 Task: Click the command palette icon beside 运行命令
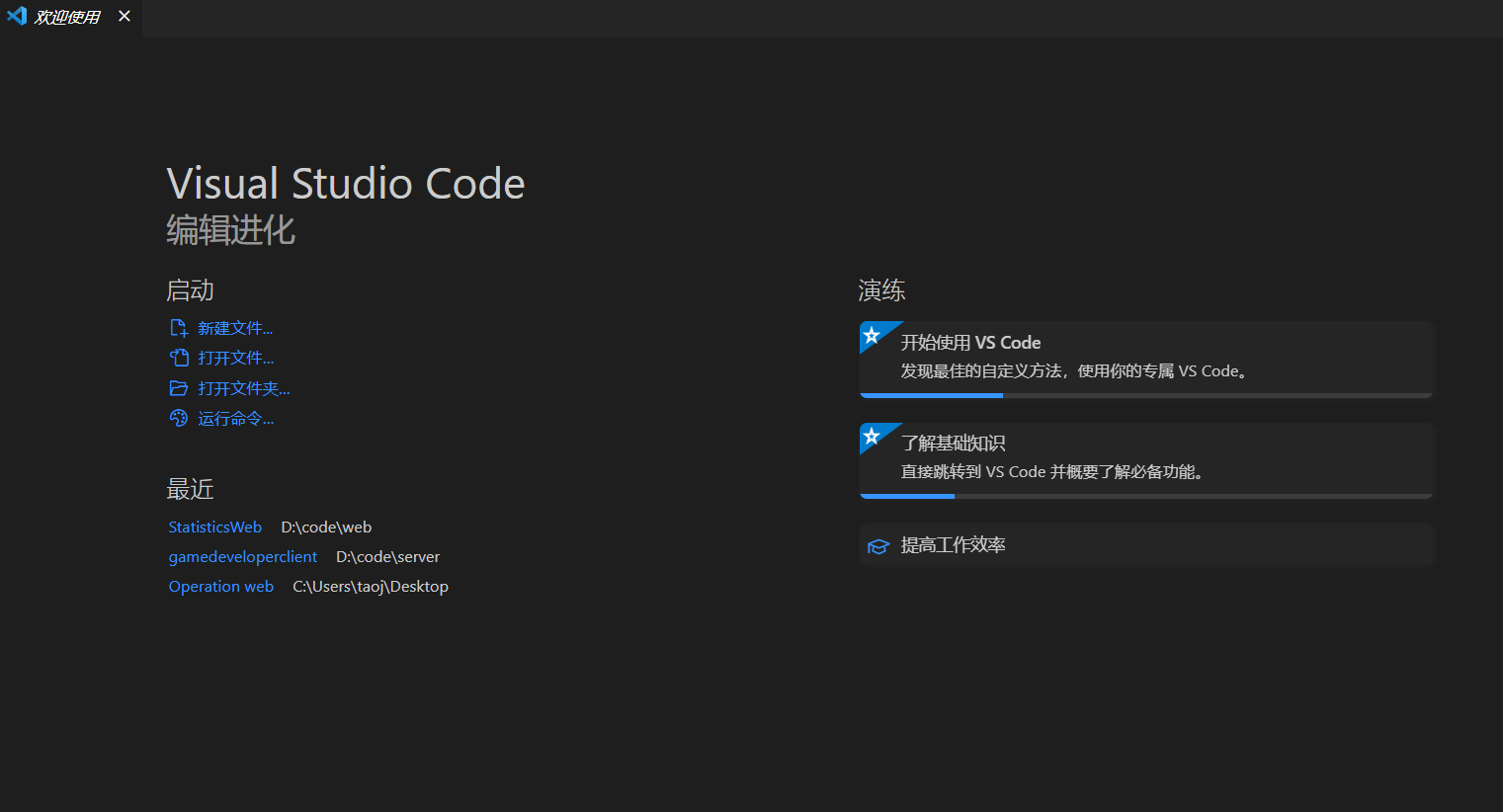(x=179, y=418)
